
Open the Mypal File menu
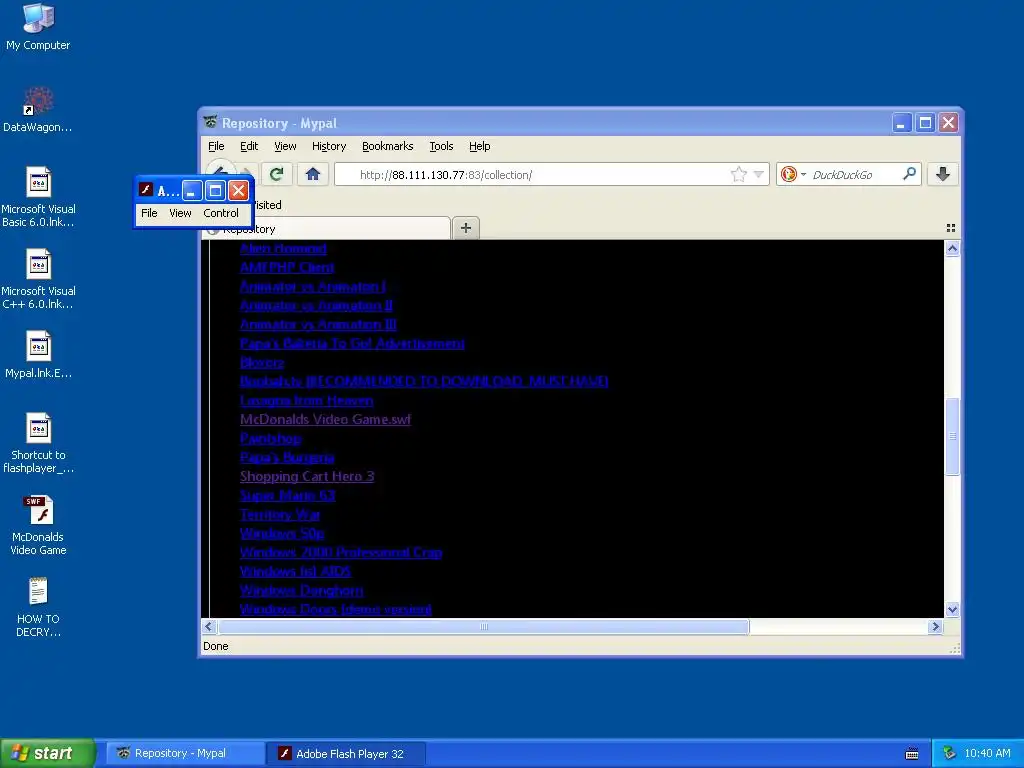click(x=216, y=146)
